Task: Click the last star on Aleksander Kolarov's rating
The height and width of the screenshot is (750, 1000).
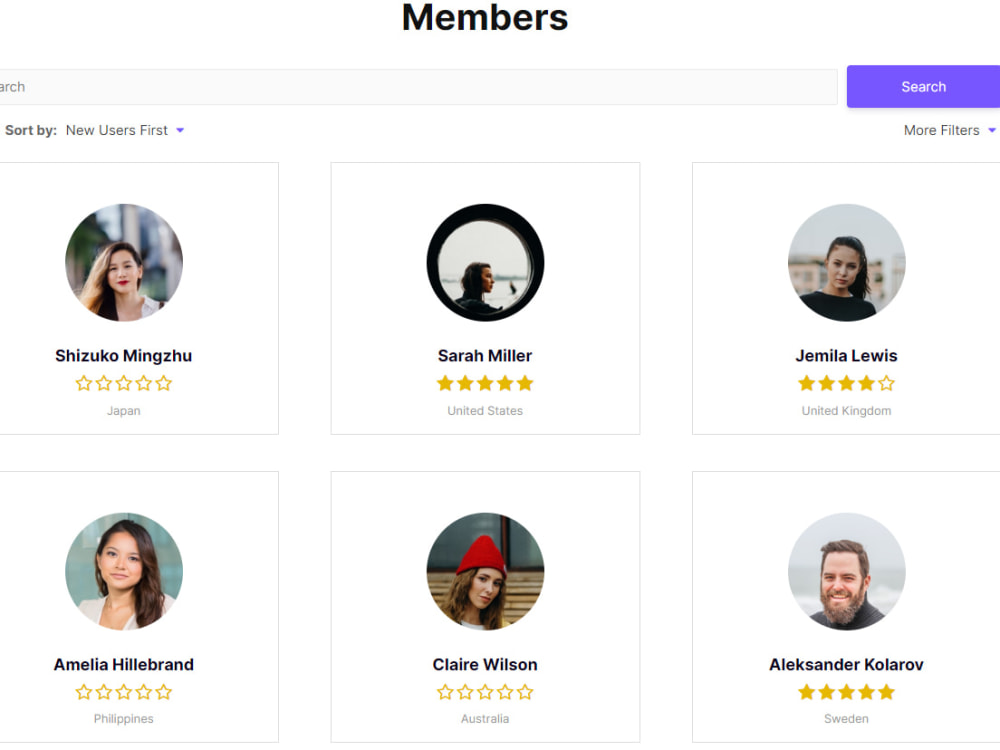Action: click(886, 691)
